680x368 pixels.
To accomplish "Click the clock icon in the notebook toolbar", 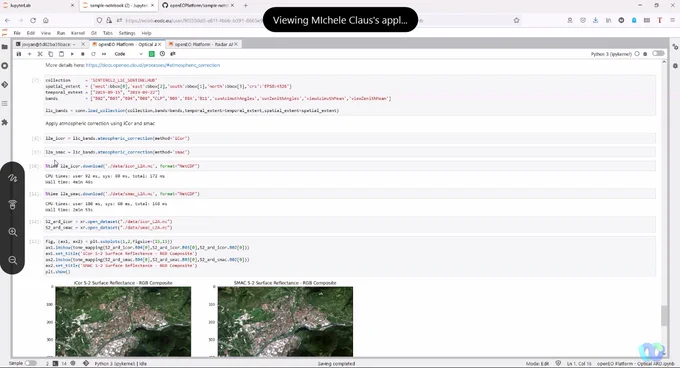I will pos(162,54).
